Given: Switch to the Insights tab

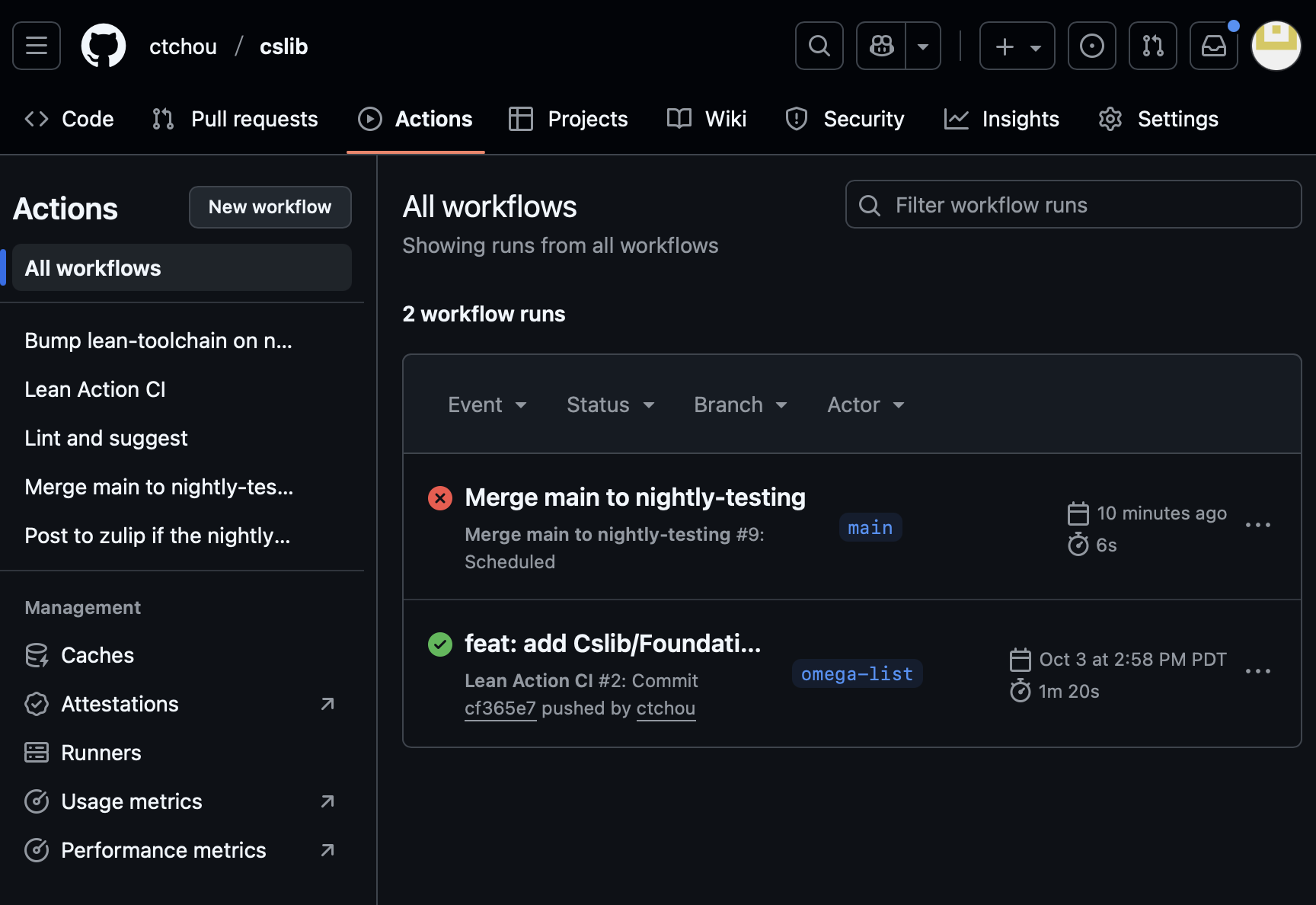Looking at the screenshot, I should pos(1001,119).
